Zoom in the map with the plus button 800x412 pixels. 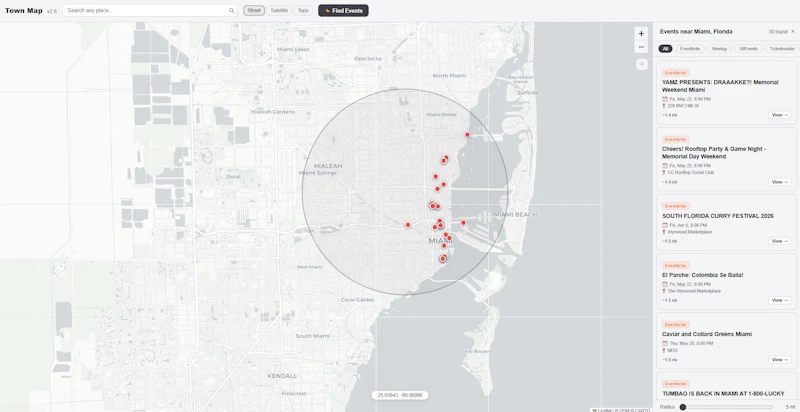[x=641, y=34]
